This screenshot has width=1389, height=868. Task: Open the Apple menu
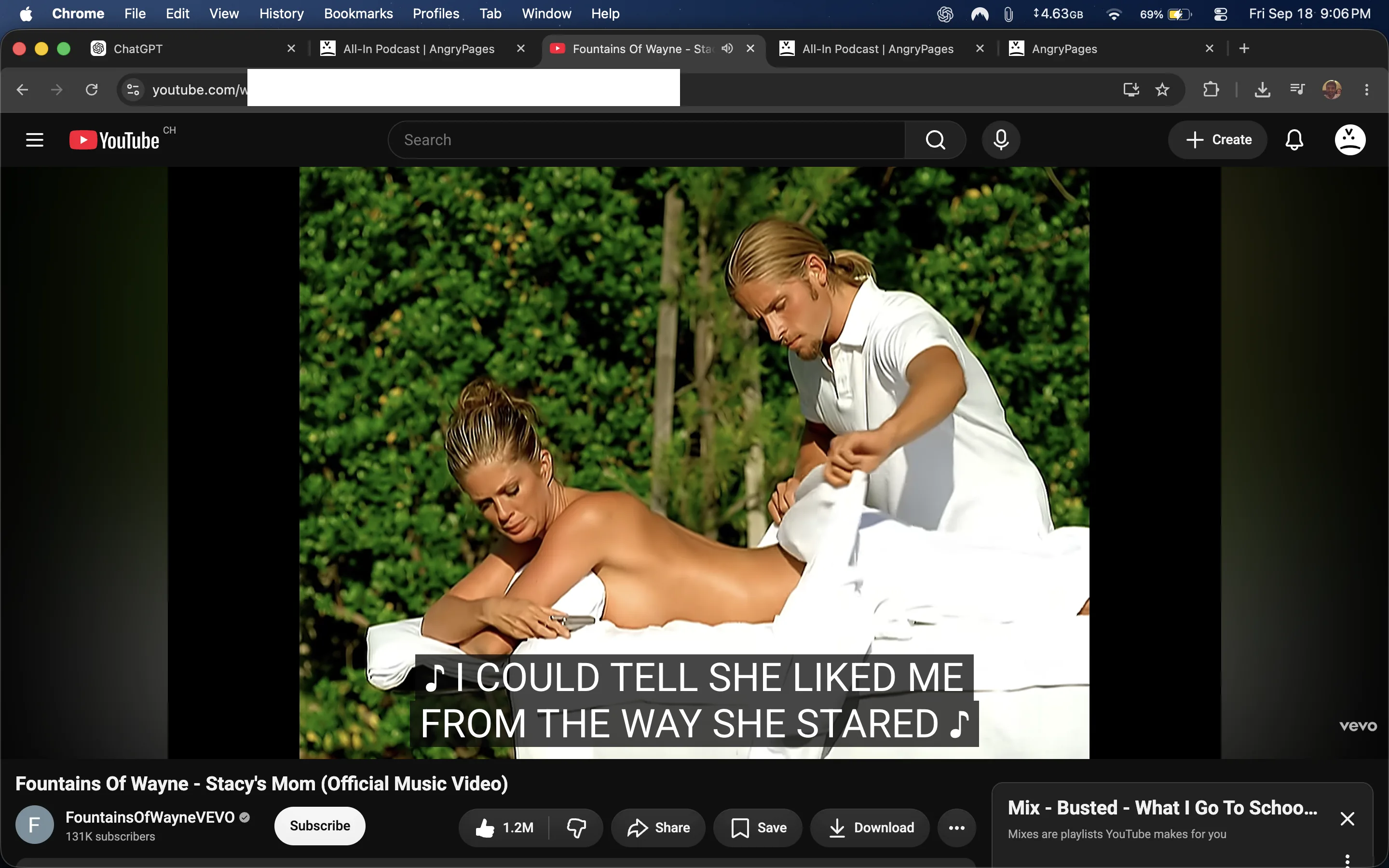click(x=26, y=14)
